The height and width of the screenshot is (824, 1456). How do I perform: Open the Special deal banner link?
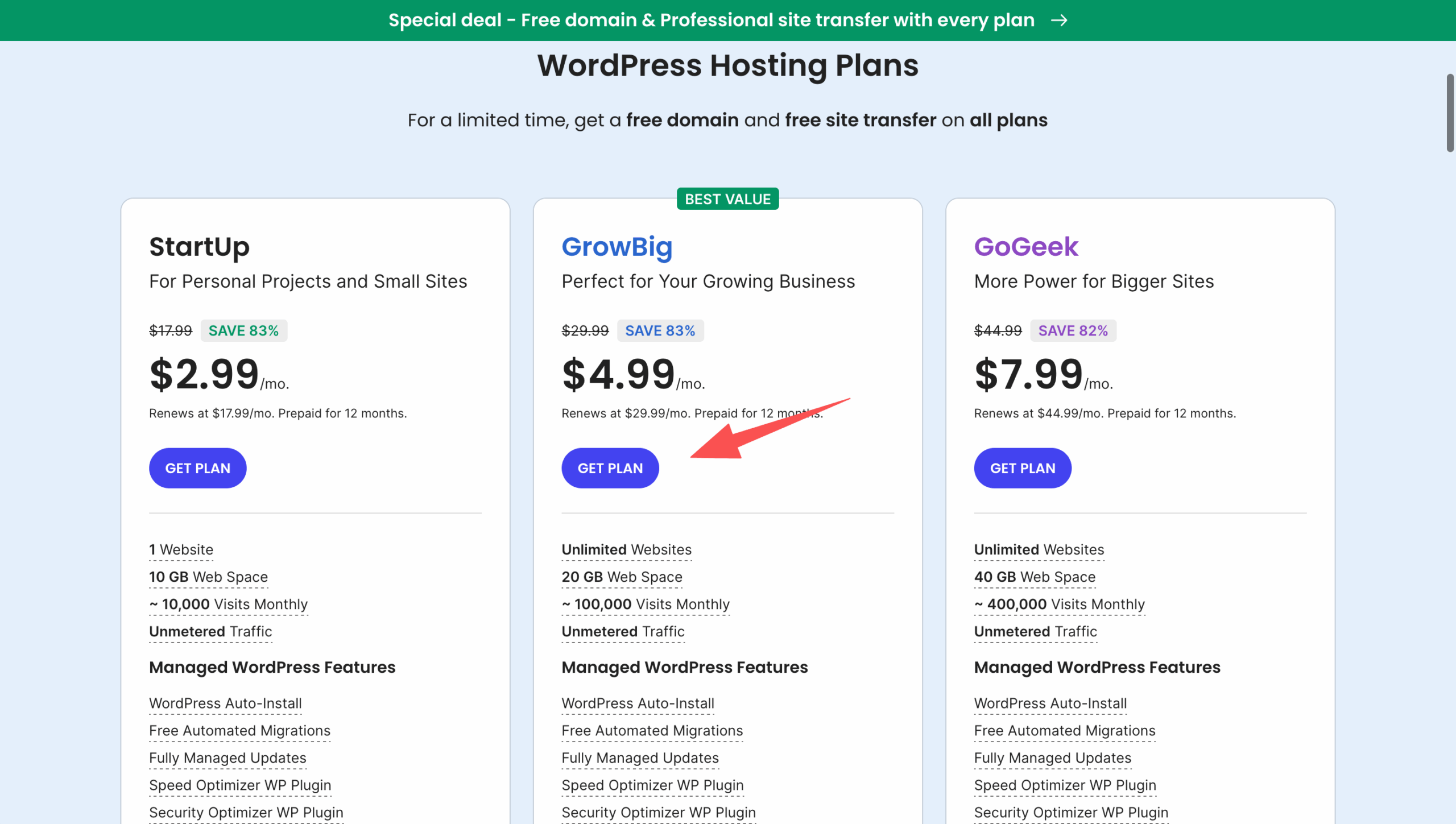[711, 20]
